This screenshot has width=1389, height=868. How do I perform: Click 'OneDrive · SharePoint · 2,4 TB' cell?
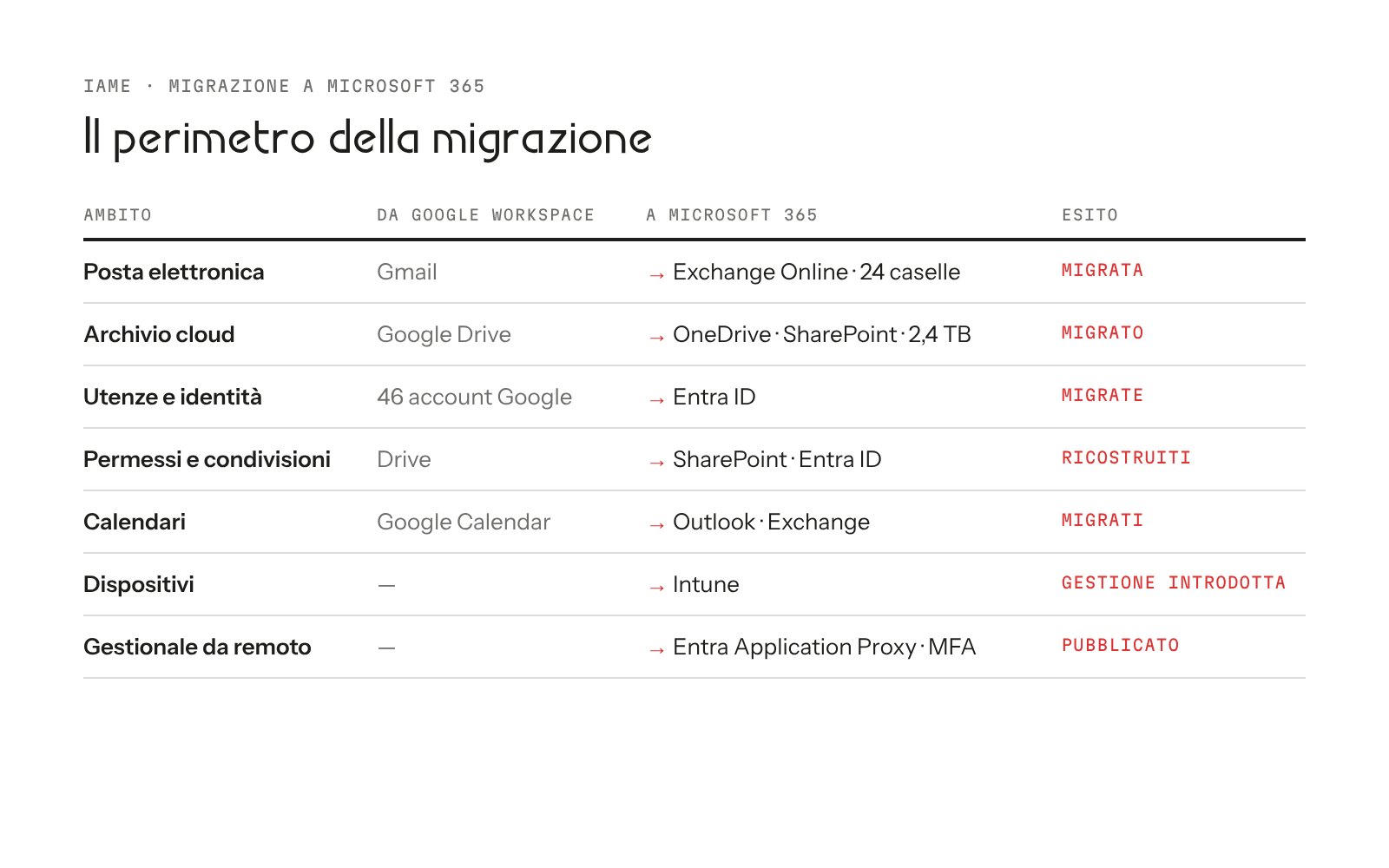821,334
